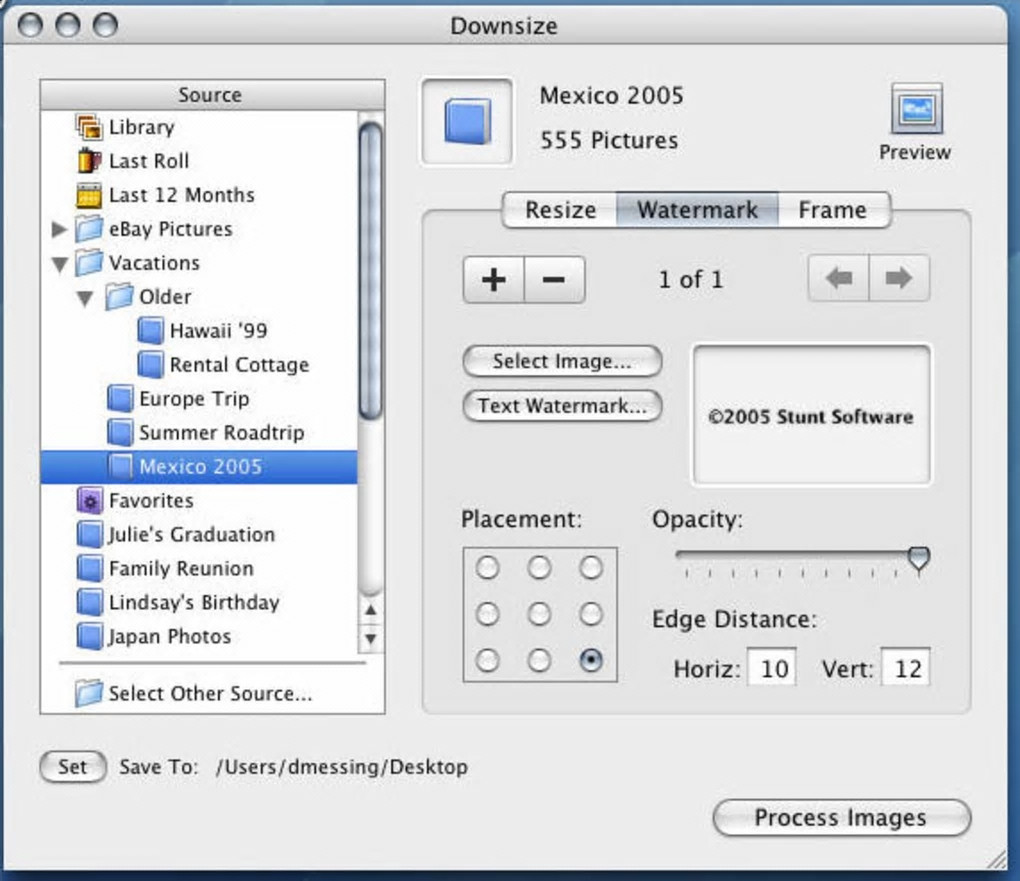Click the Vert edge distance field
The height and width of the screenshot is (881, 1020).
tap(906, 668)
